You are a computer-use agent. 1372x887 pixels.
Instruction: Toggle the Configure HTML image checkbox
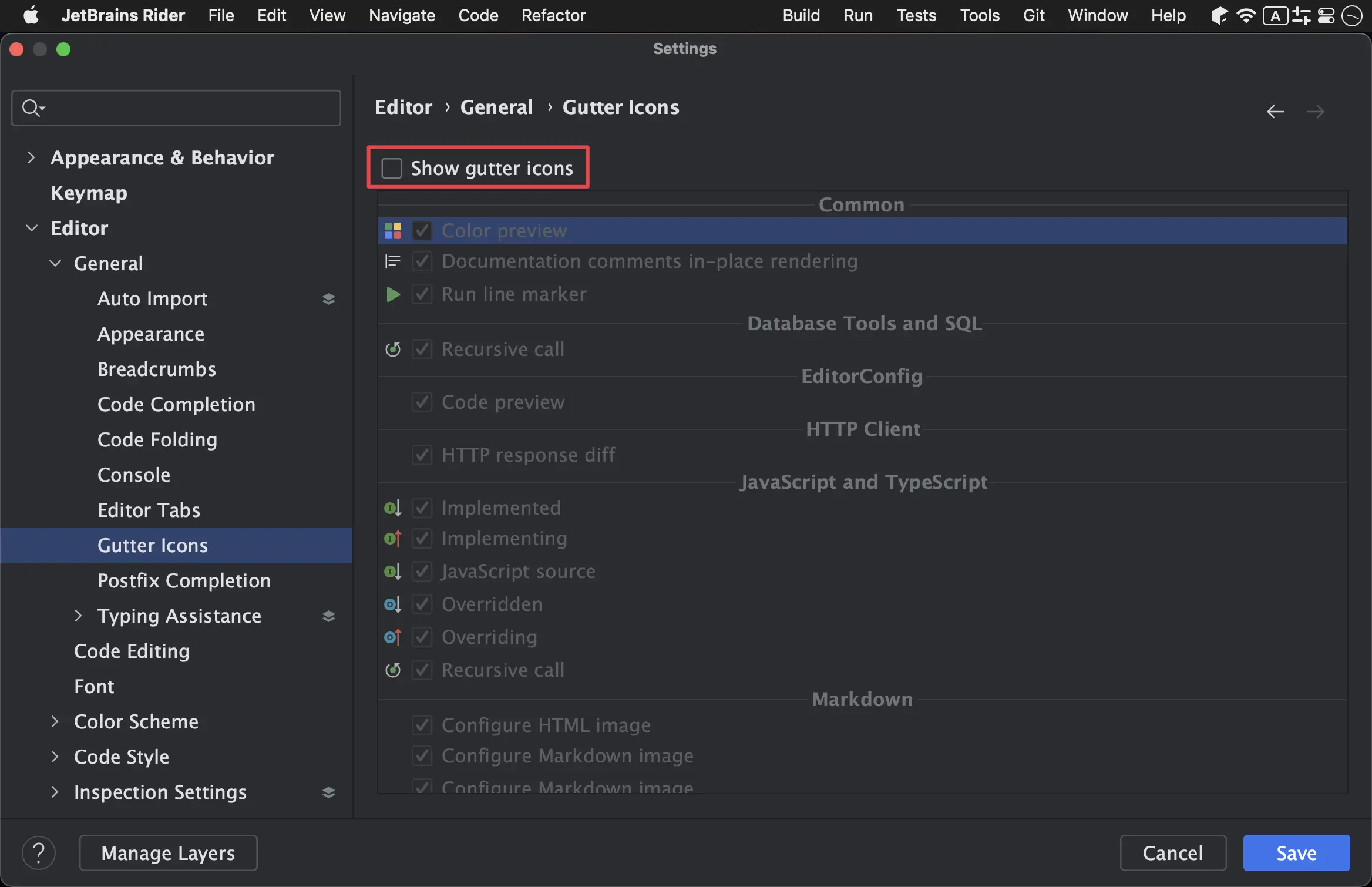(422, 725)
